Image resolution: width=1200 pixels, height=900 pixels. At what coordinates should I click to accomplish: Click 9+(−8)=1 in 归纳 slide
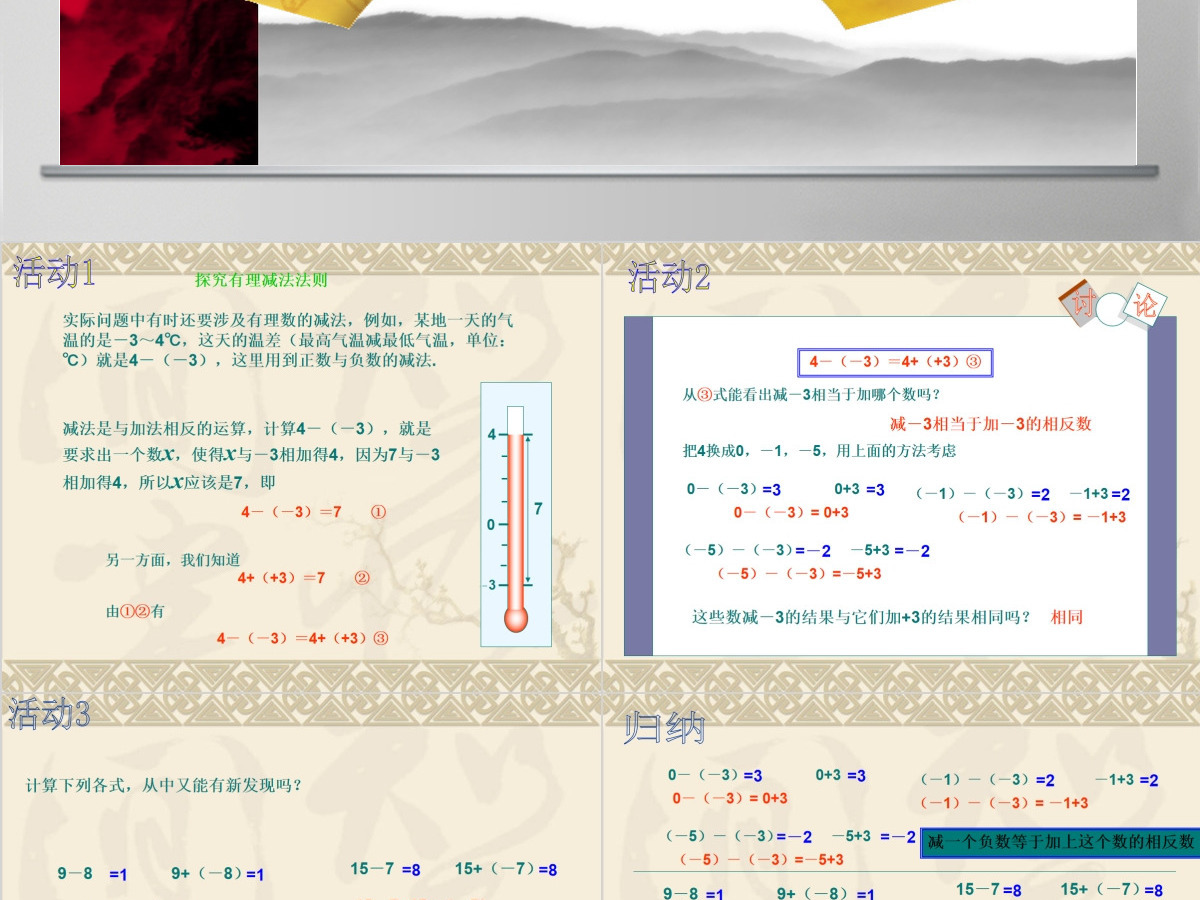click(826, 893)
